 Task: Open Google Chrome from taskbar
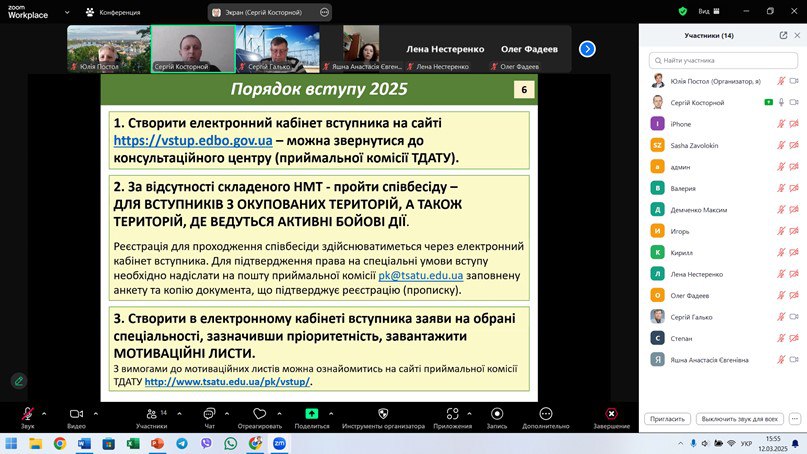[x=60, y=443]
